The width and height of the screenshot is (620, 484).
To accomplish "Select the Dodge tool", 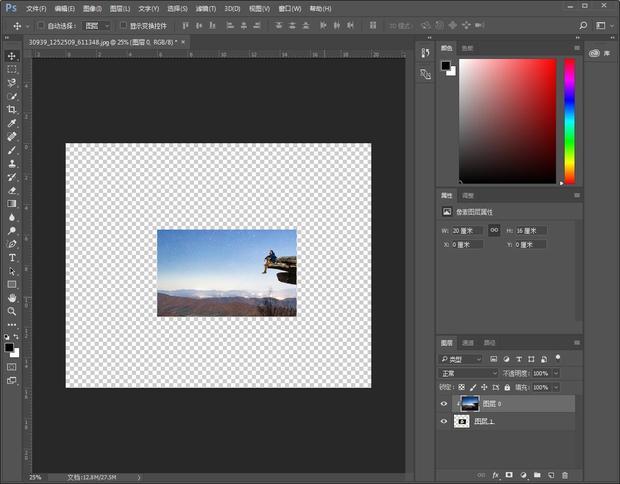I will click(12, 231).
